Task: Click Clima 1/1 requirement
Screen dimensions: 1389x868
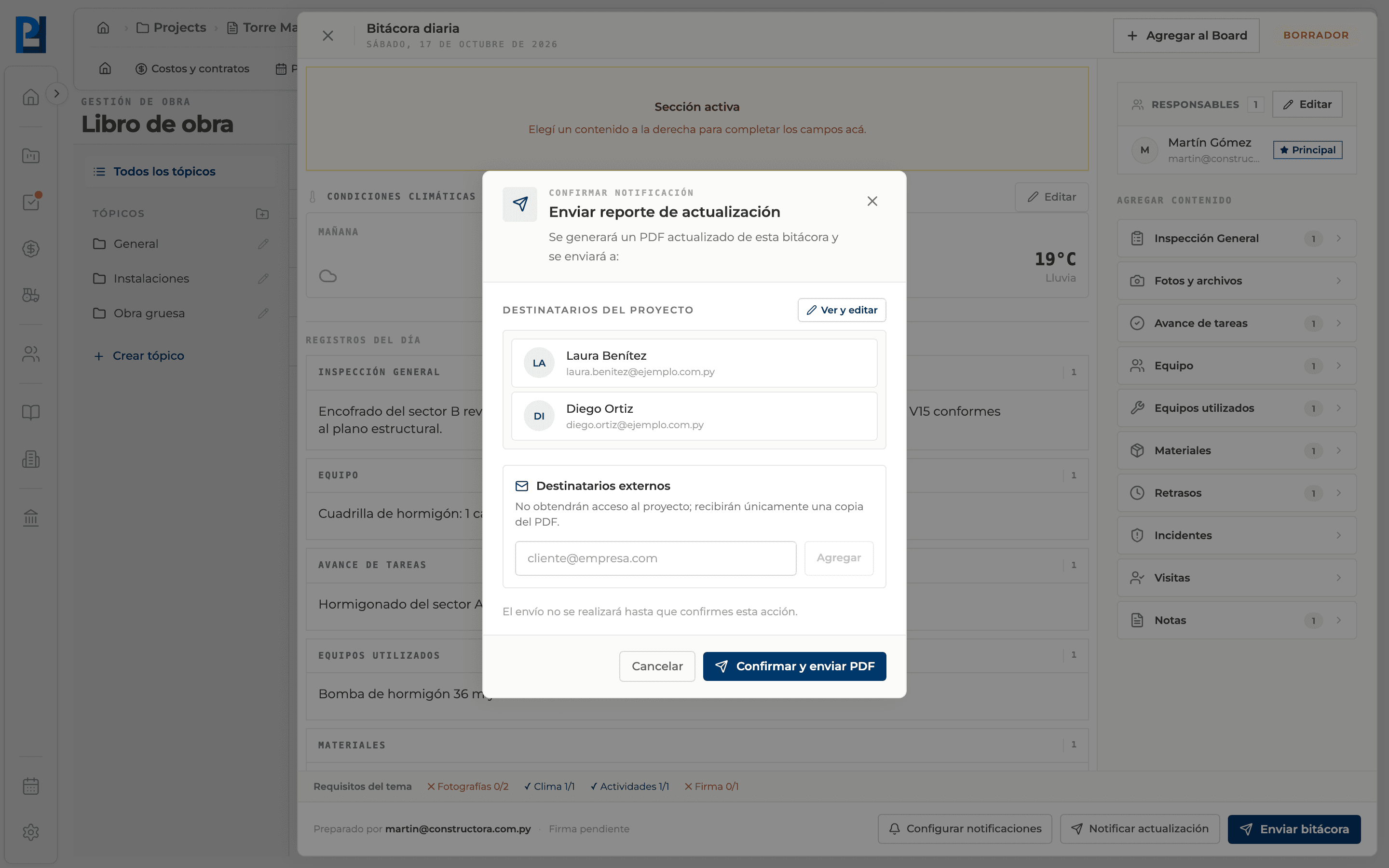Action: click(549, 787)
